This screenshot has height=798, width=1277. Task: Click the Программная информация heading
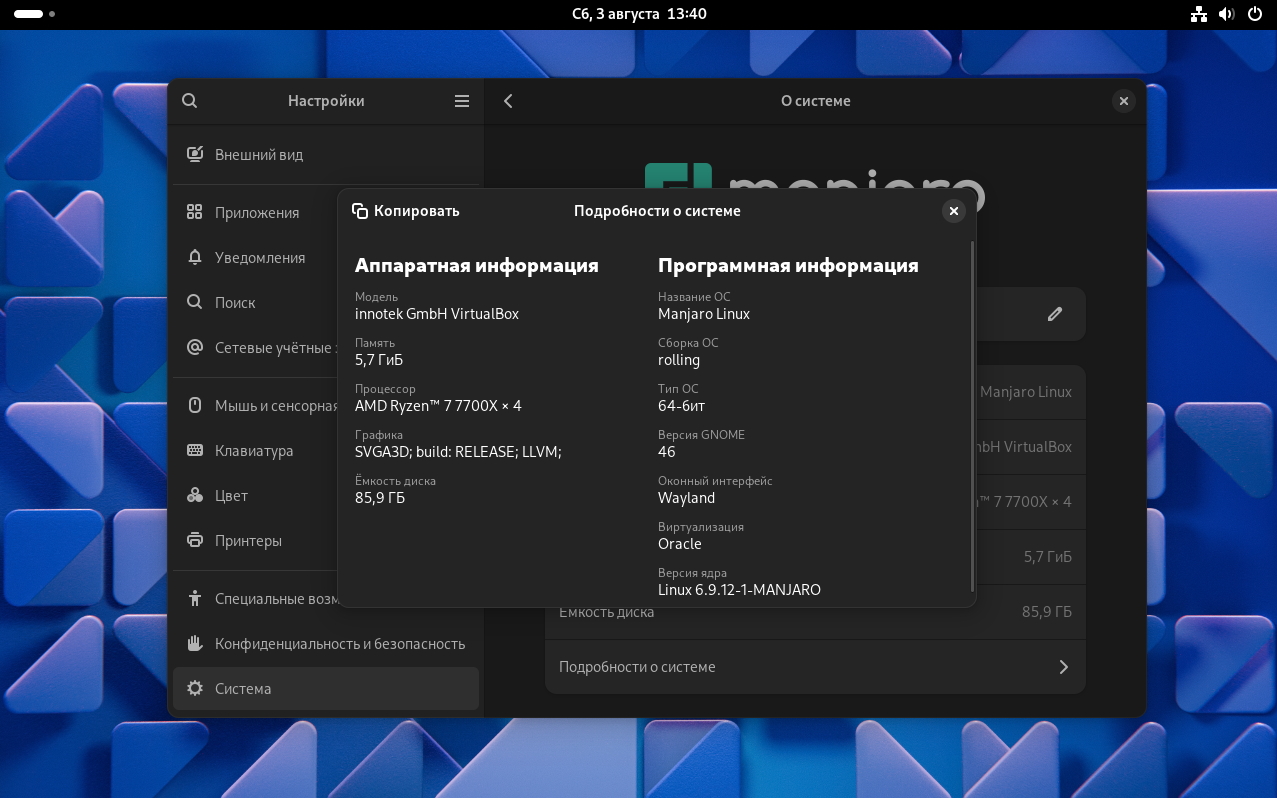788,265
